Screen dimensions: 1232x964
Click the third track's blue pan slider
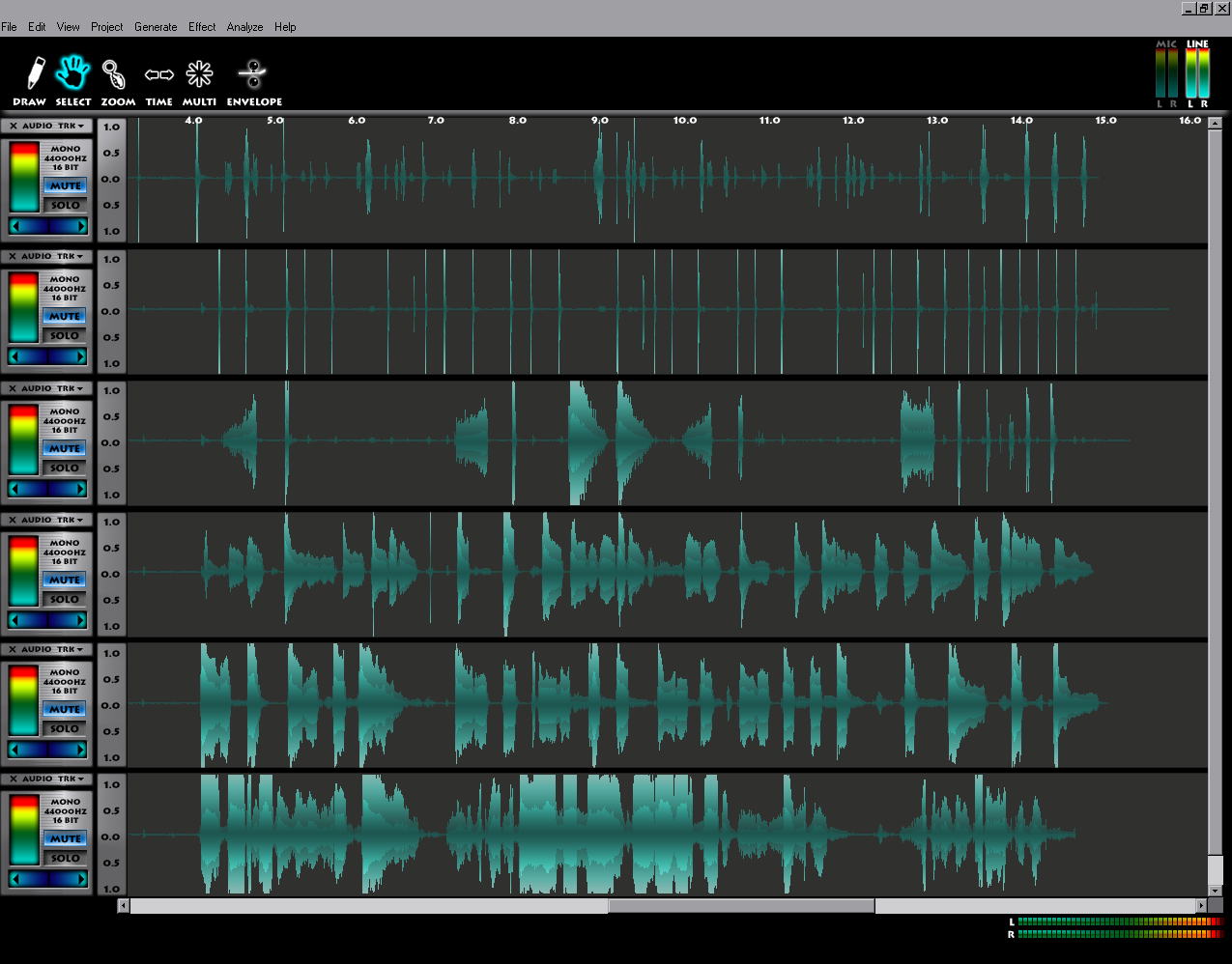coord(48,489)
